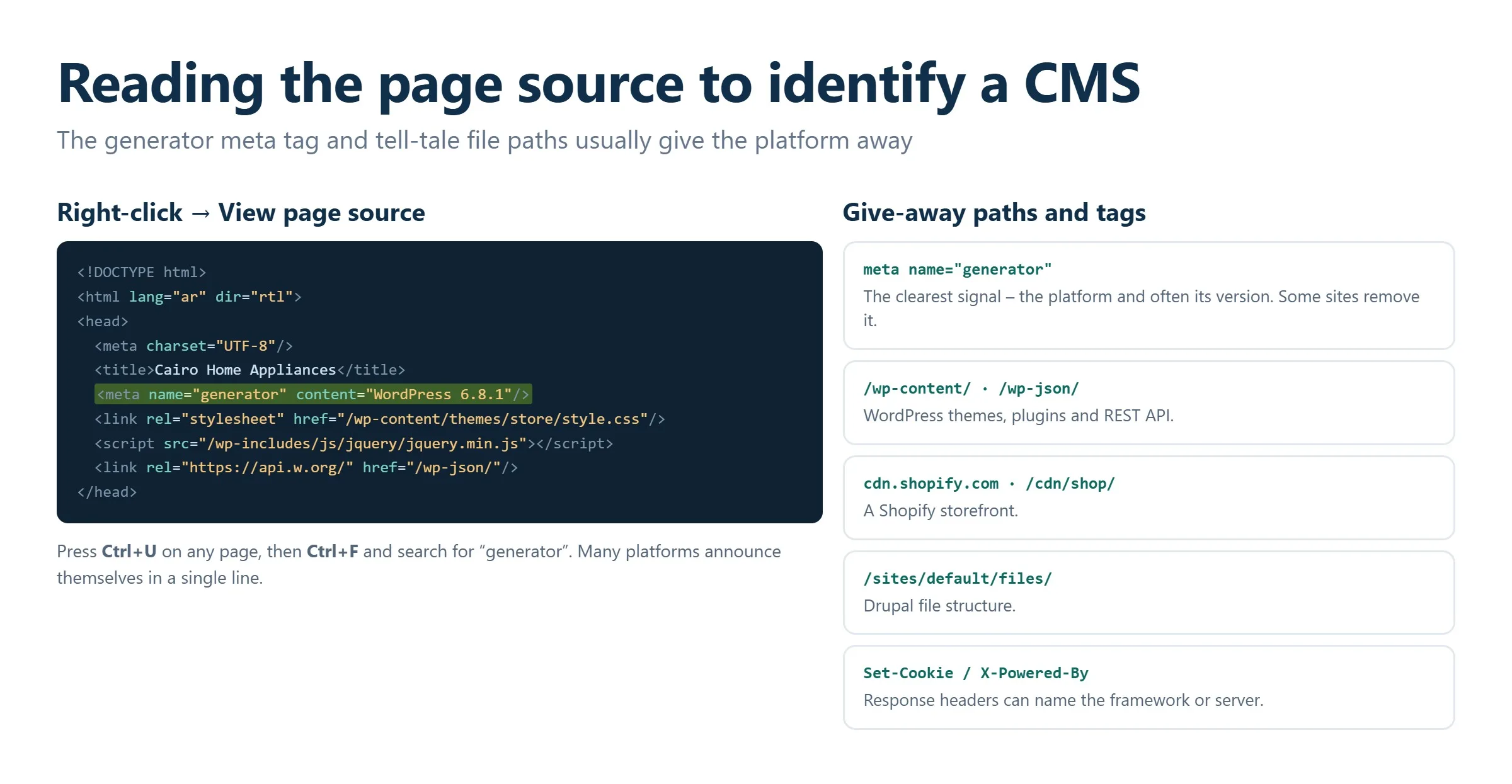Click the 'Ctrl+F' bold shortcut text
This screenshot has height=784, width=1512.
pyautogui.click(x=333, y=552)
